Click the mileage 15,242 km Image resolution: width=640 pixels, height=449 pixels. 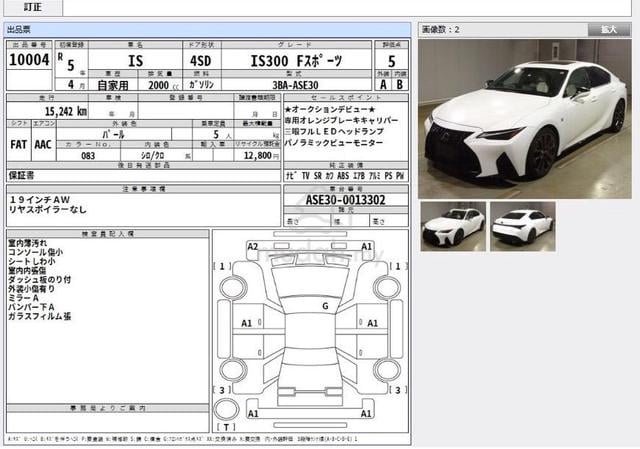point(66,111)
